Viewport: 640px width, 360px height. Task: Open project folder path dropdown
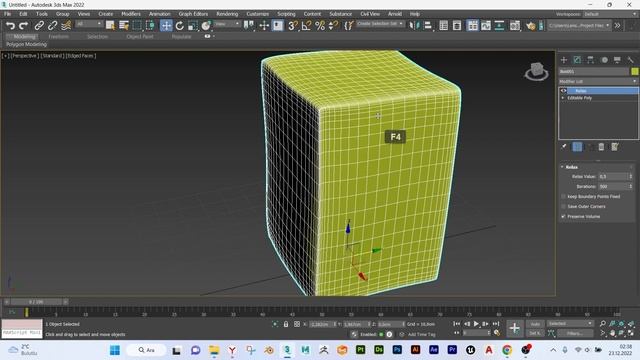tap(579, 25)
